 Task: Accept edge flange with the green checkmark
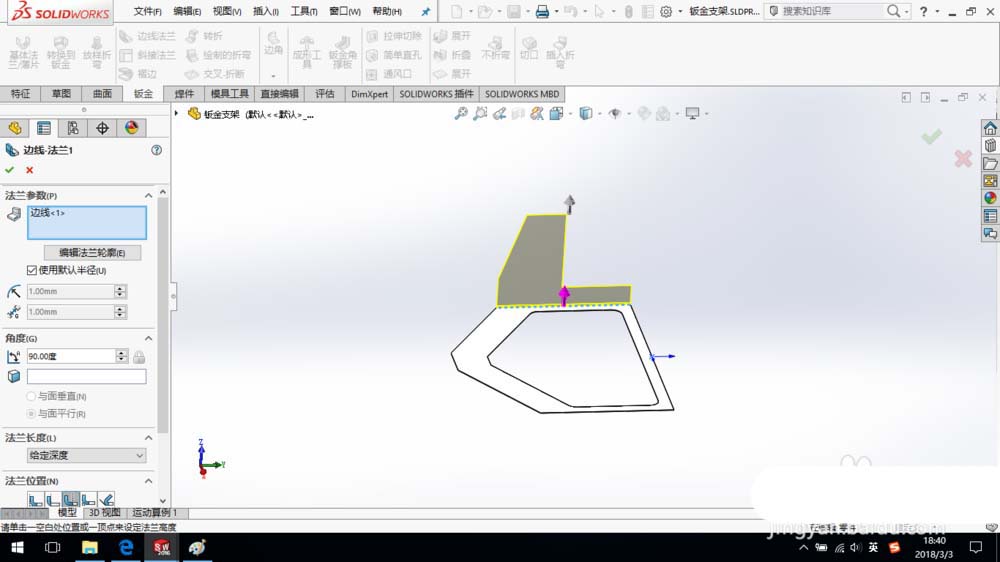point(10,170)
